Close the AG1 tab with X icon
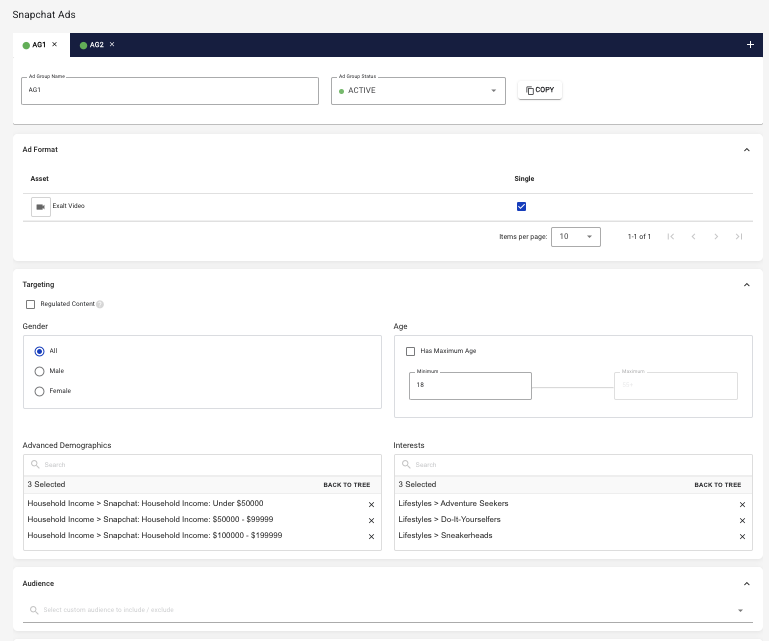Viewport: 769px width, 641px height. tap(55, 45)
